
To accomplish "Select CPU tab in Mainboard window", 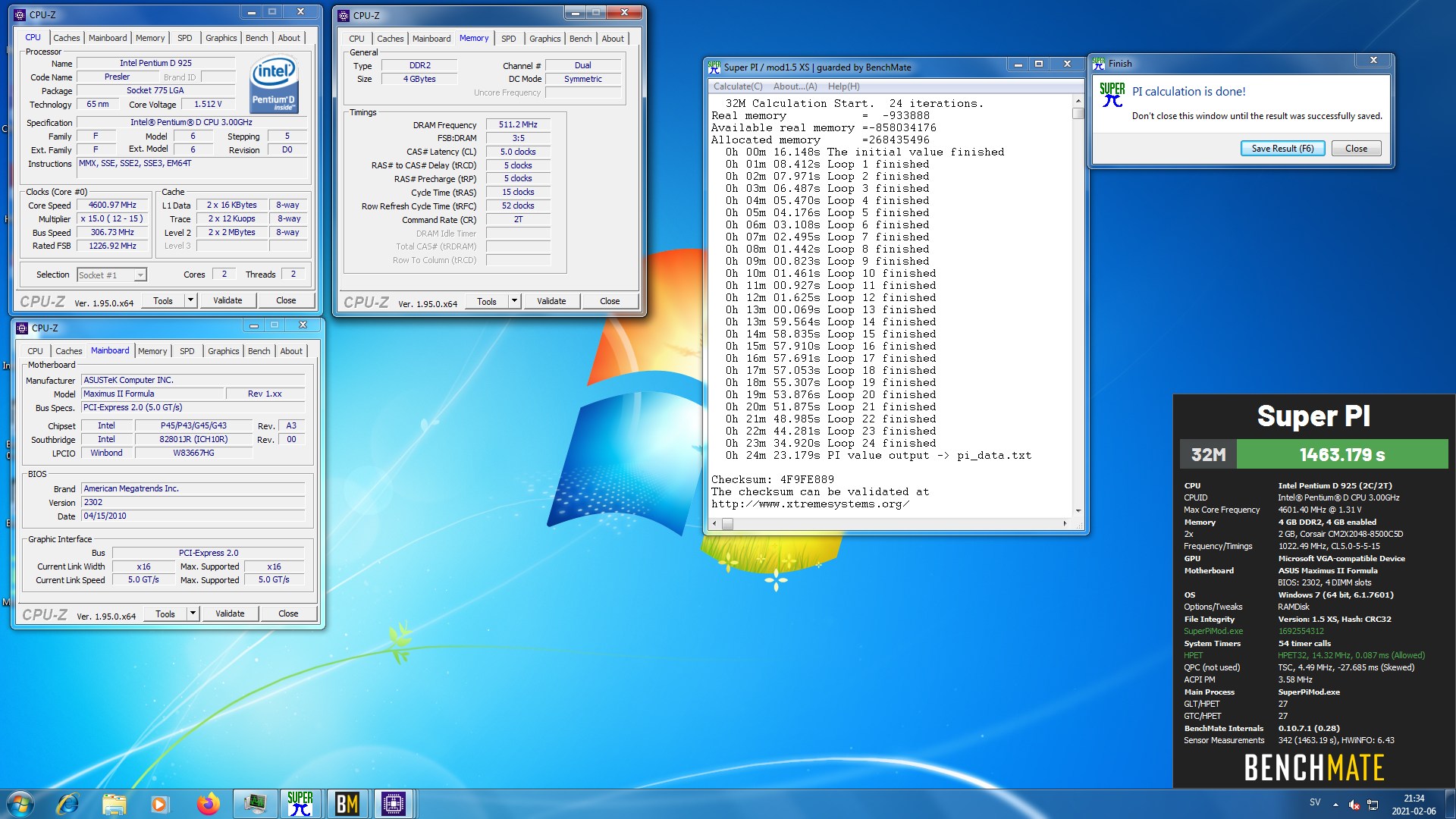I will click(35, 351).
